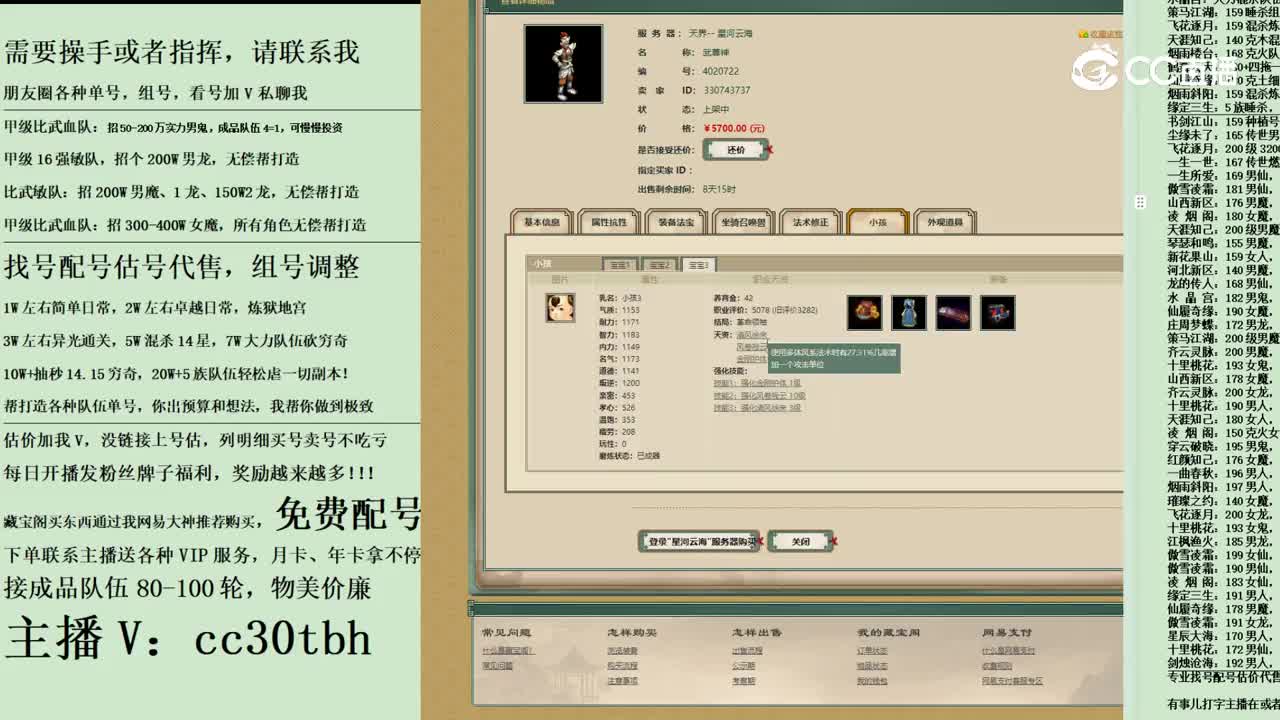Click the 登录 星河云海 服务器购买 button
This screenshot has width=1280, height=720.
pos(698,541)
